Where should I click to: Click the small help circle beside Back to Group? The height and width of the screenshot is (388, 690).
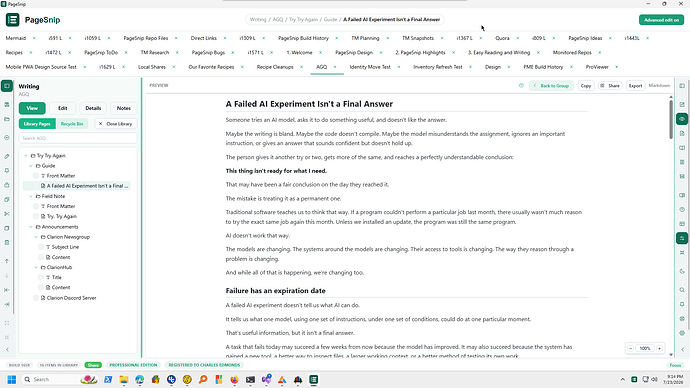[x=521, y=85]
